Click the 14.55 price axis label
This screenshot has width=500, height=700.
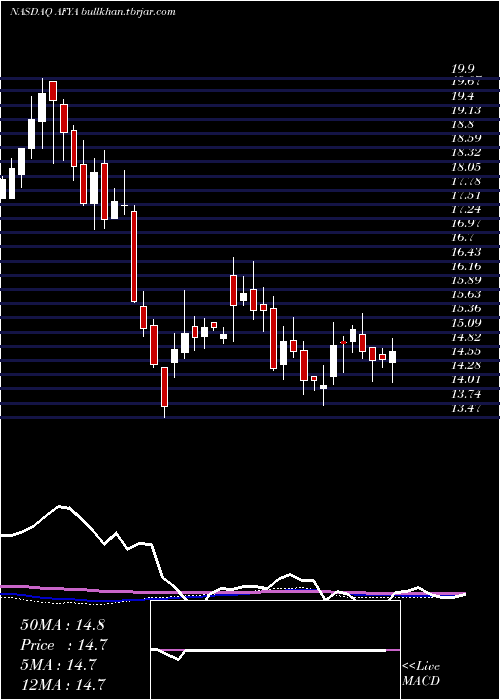466,352
